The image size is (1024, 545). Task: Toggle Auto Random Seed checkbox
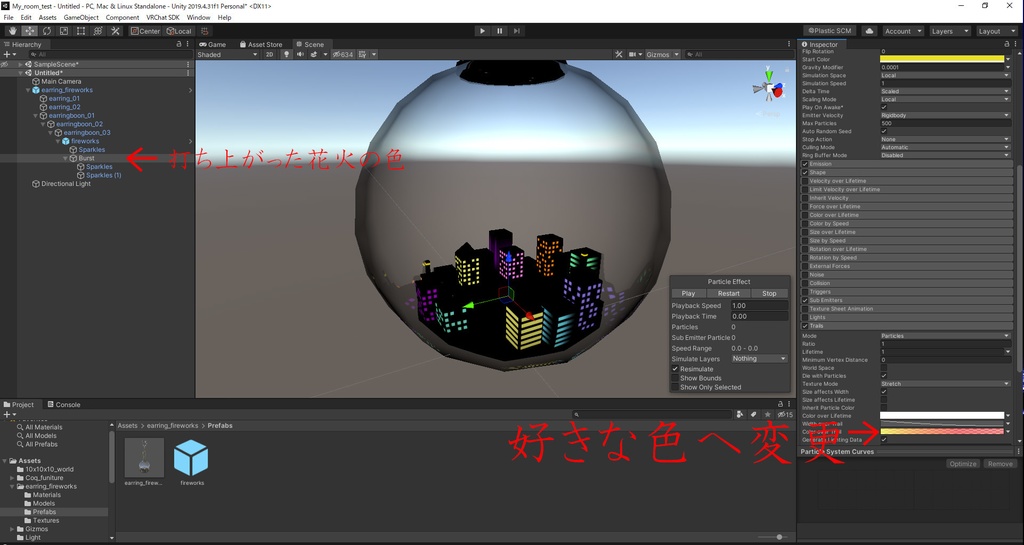pos(884,131)
